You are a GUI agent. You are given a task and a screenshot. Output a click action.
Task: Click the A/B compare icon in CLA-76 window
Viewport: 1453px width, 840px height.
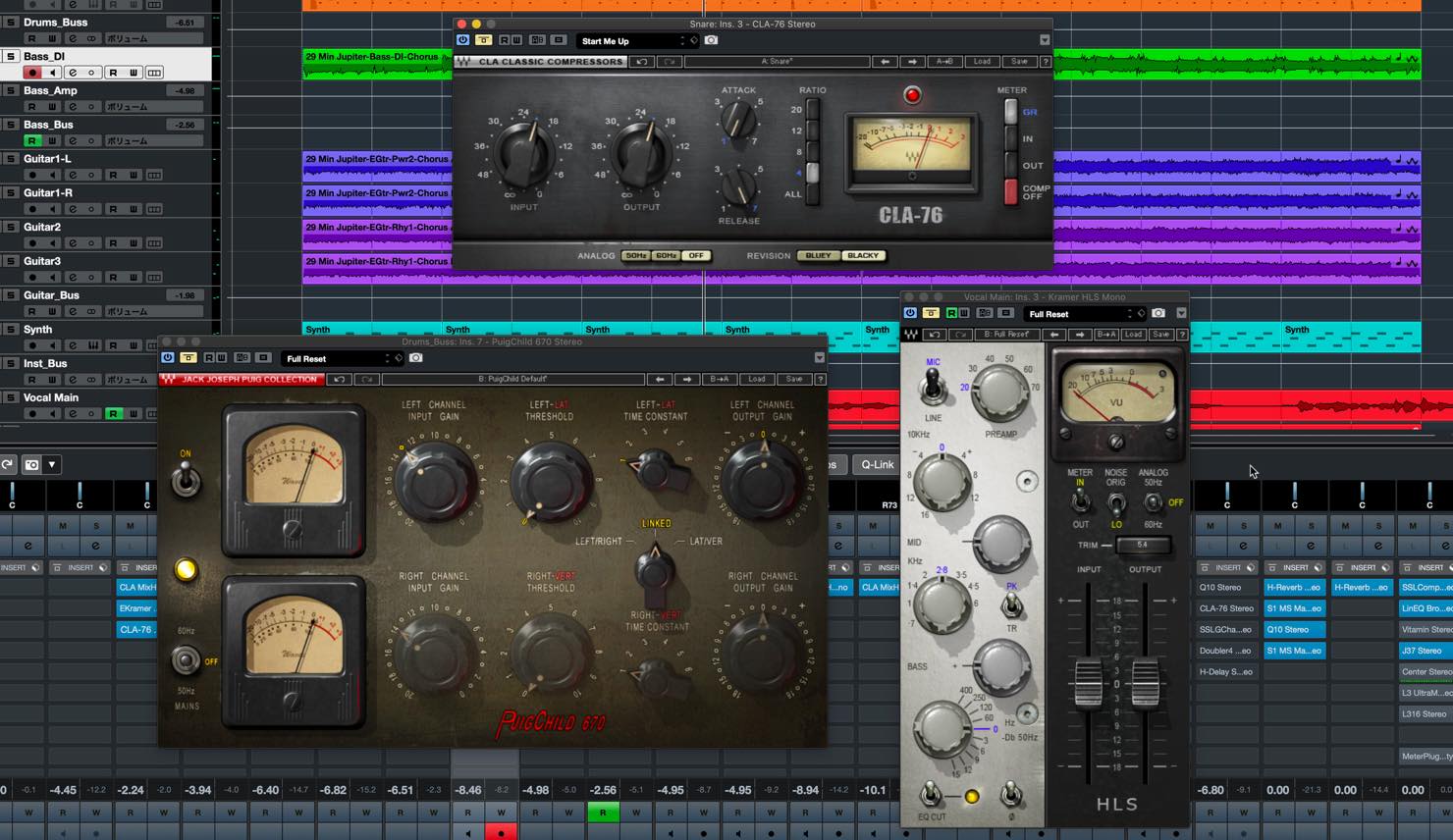tap(537, 40)
